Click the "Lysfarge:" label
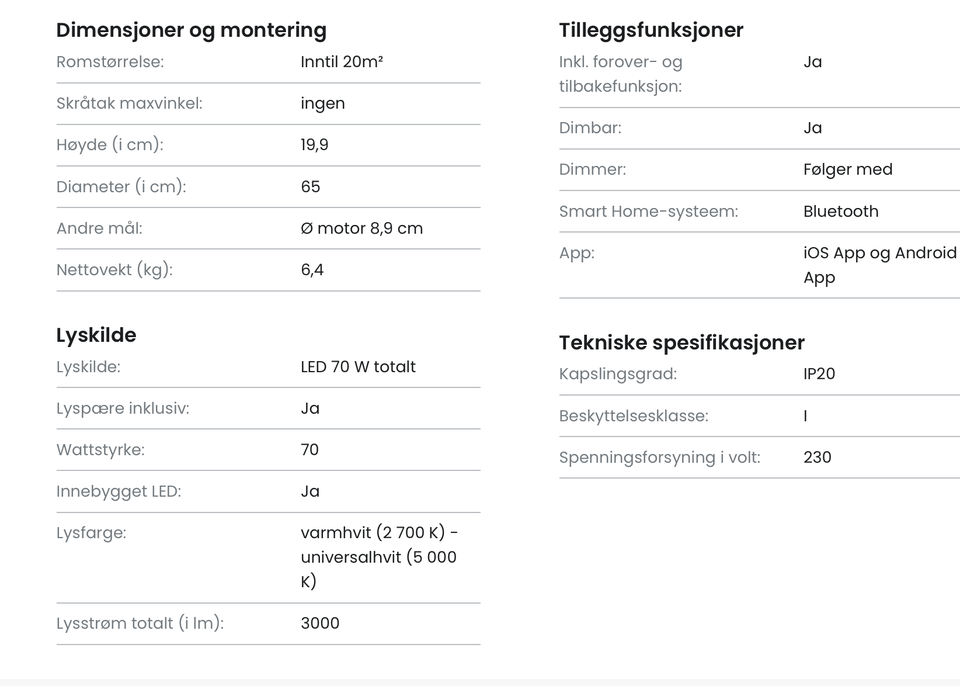Image resolution: width=960 pixels, height=686 pixels. (x=91, y=533)
